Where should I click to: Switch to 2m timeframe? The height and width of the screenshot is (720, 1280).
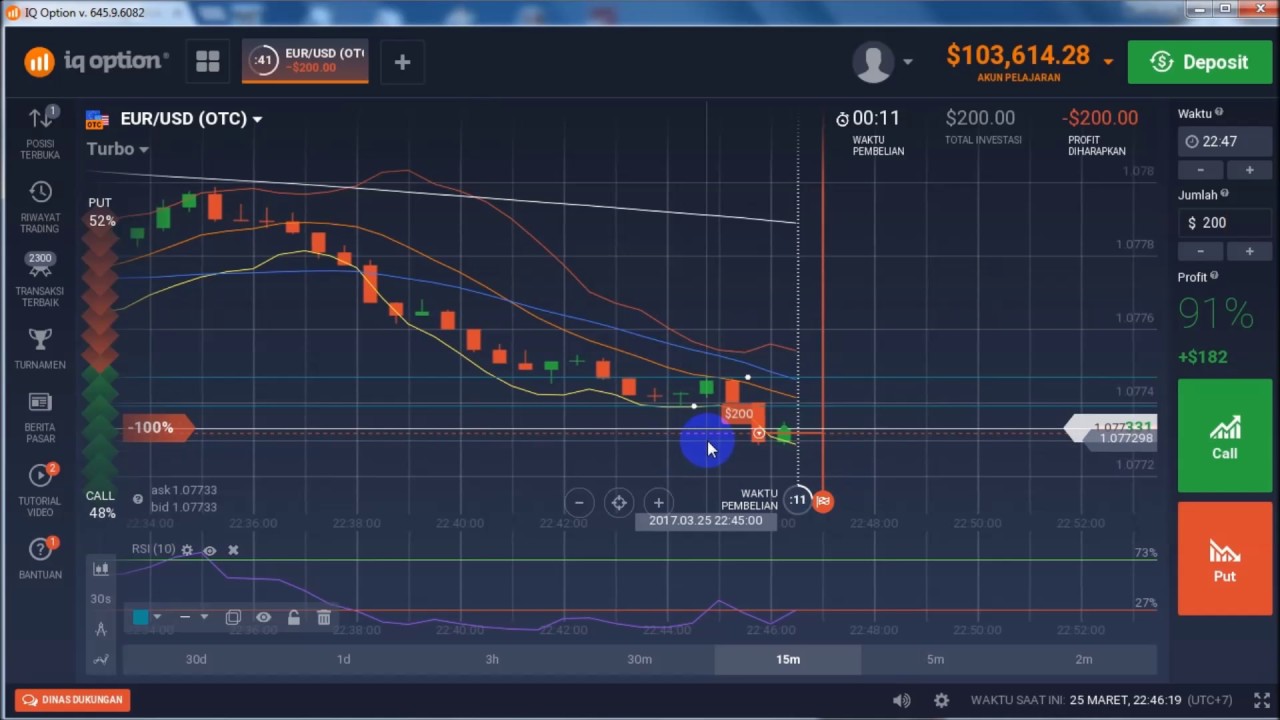pos(1084,659)
